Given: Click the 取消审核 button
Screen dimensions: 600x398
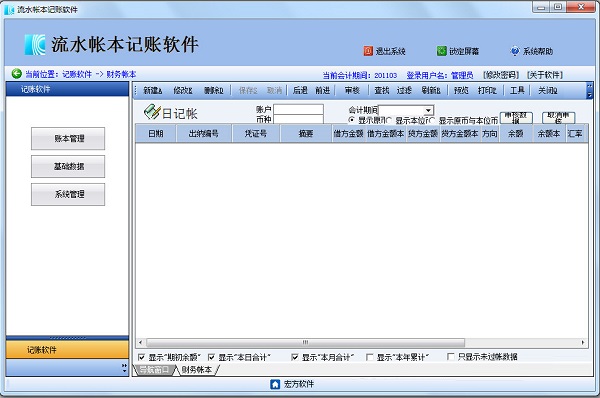Looking at the screenshot, I should 558,118.
